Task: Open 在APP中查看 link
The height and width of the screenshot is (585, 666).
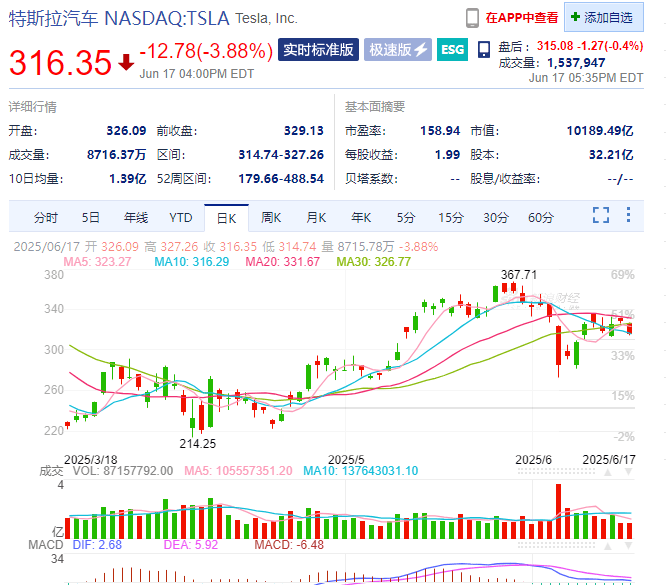Action: coord(522,18)
